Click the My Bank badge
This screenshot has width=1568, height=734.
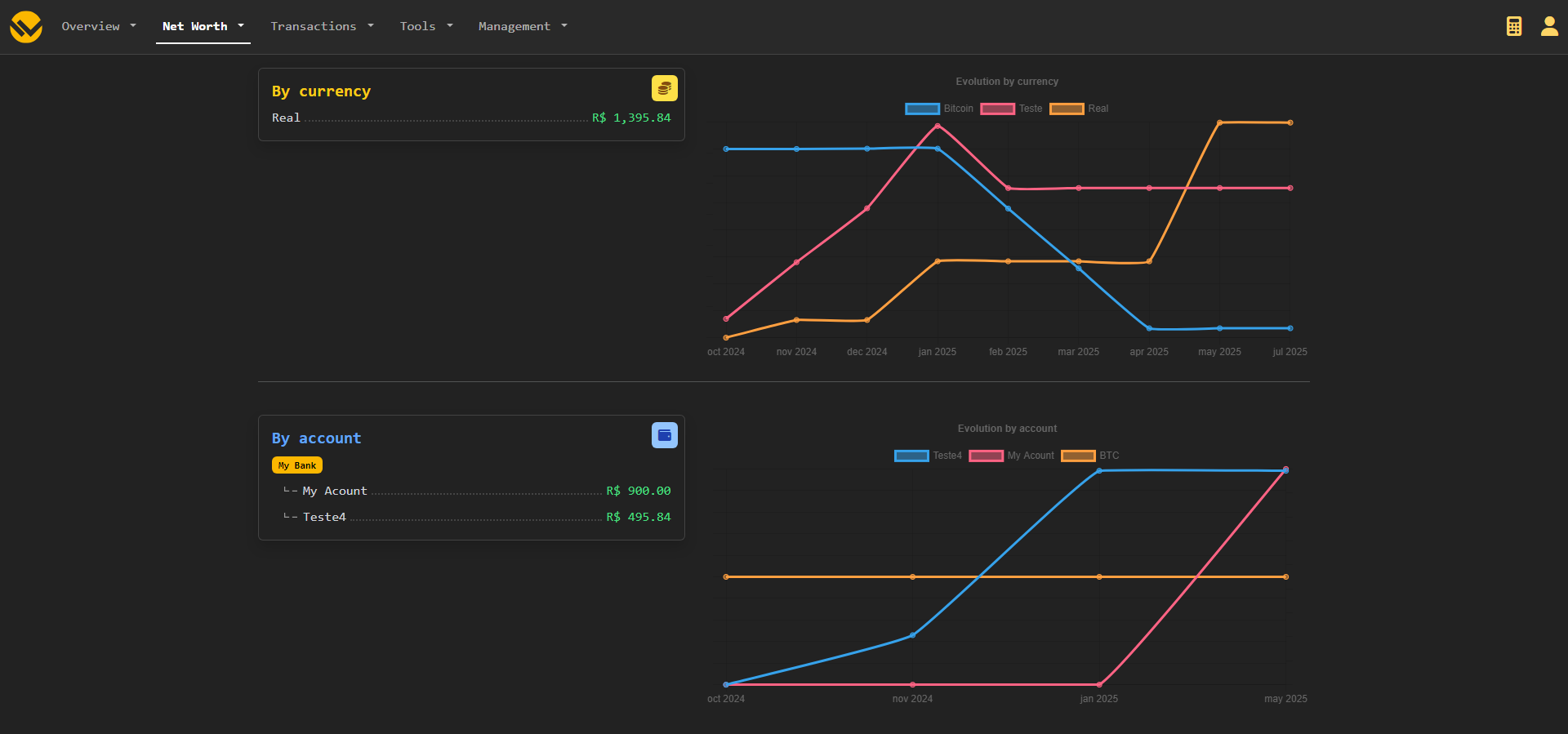[297, 465]
